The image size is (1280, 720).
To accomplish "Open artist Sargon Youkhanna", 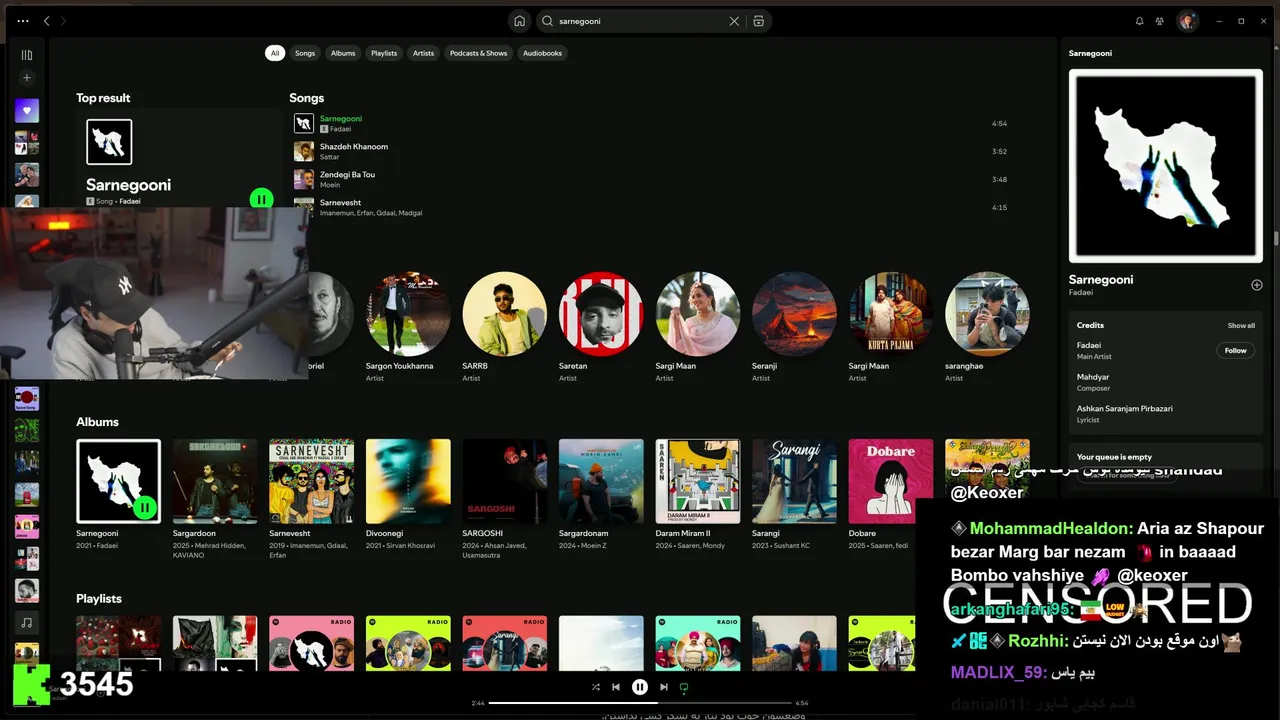I will pyautogui.click(x=408, y=314).
